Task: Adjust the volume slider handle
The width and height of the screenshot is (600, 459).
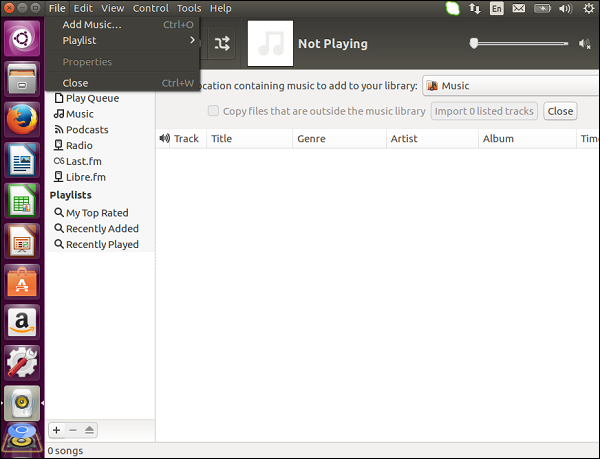Action: [474, 43]
